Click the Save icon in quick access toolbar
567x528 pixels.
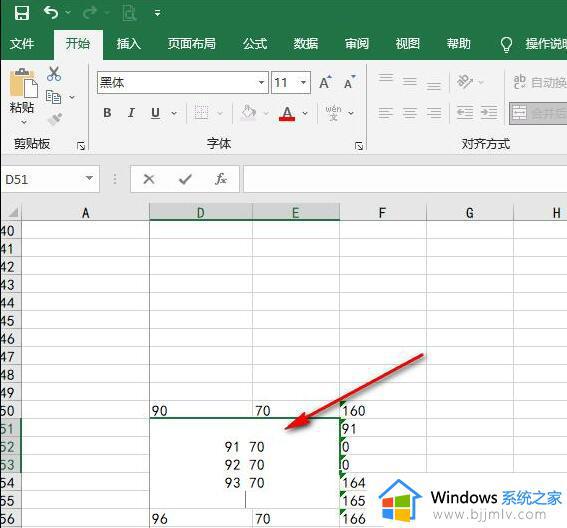coord(21,13)
